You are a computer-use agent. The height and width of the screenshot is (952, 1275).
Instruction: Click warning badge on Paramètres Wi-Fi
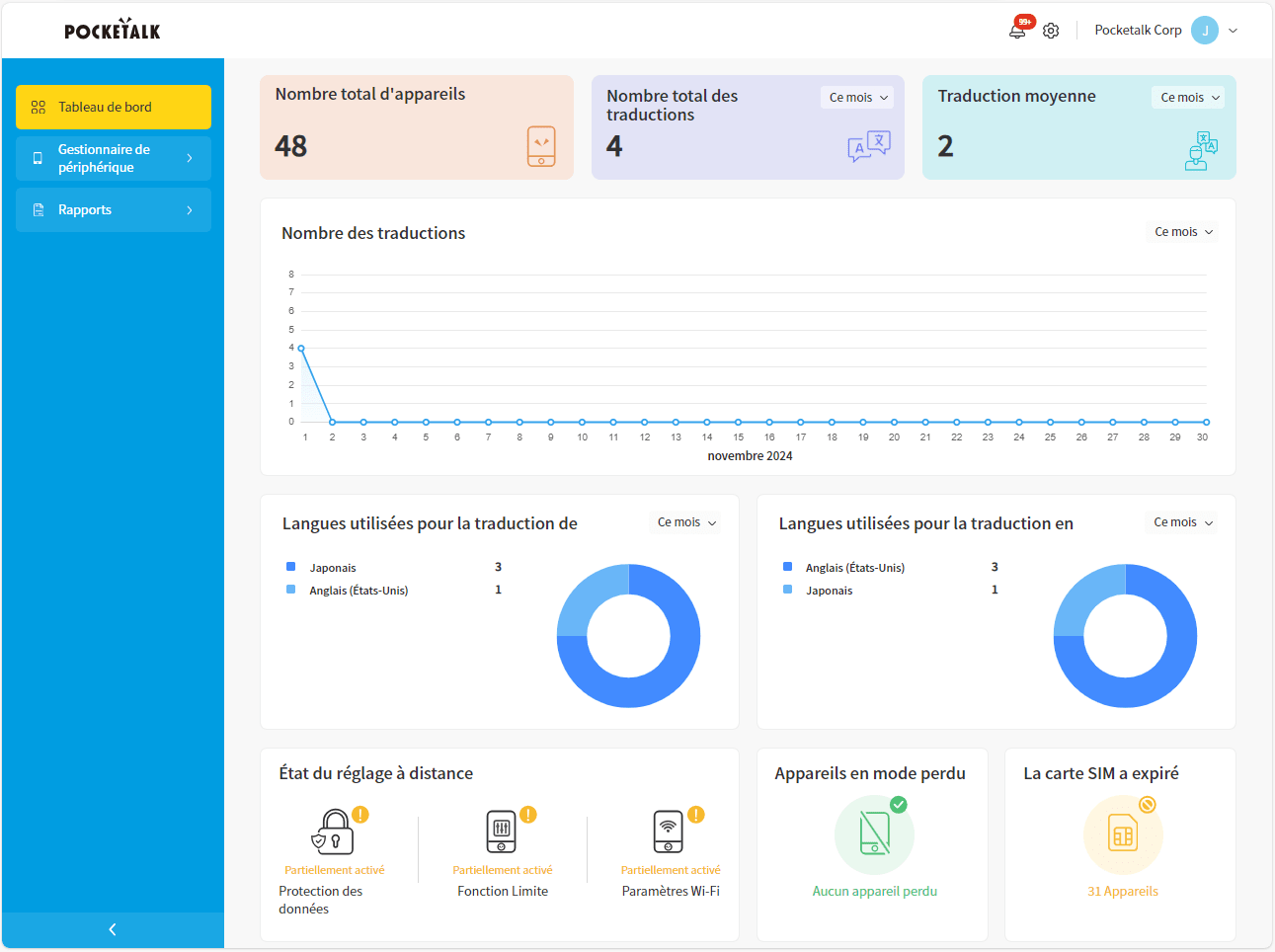pos(696,815)
